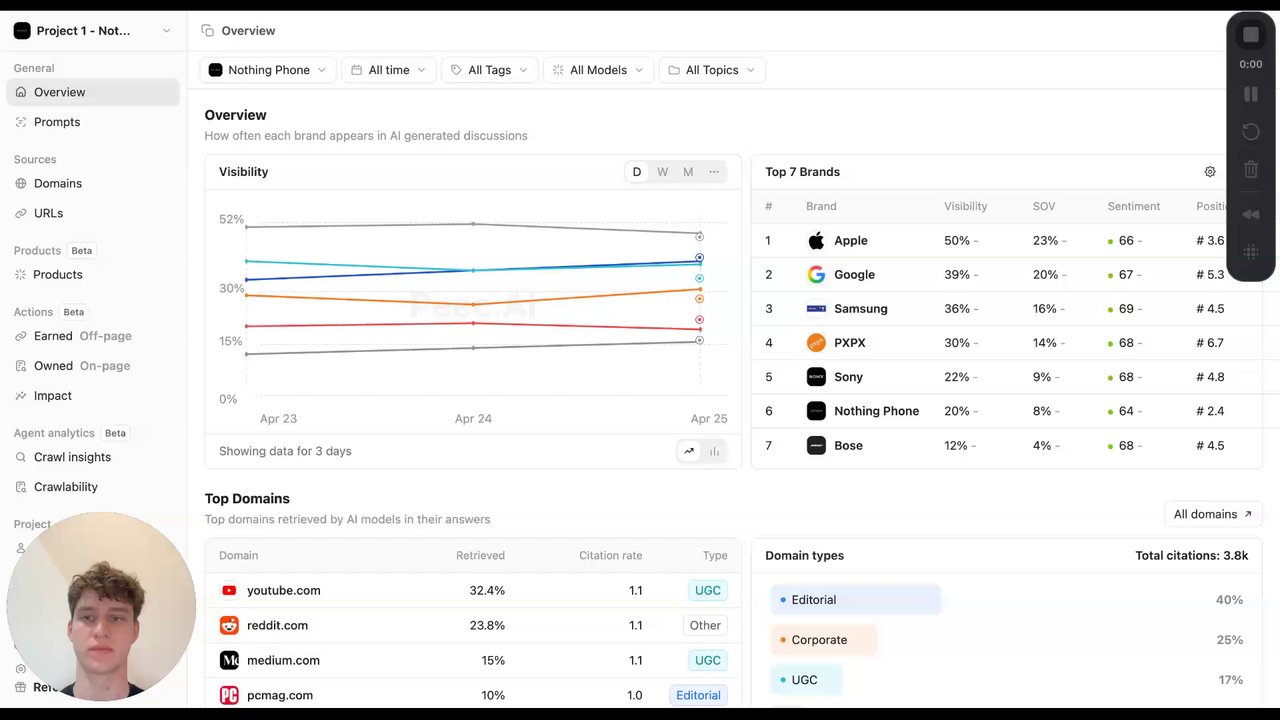Click the Corporate domain type bar
The image size is (1280, 720).
(x=823, y=640)
